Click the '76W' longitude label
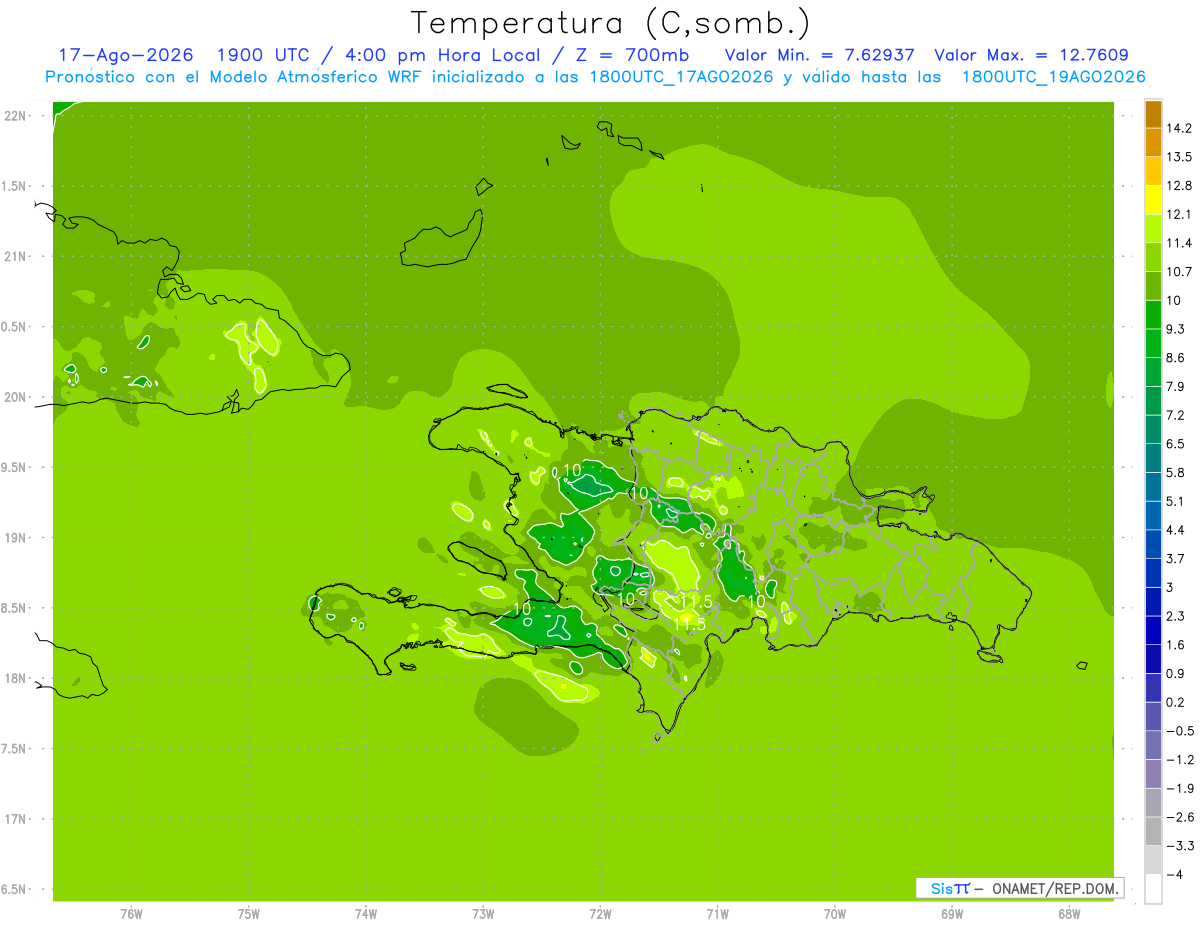The height and width of the screenshot is (927, 1200). [131, 915]
